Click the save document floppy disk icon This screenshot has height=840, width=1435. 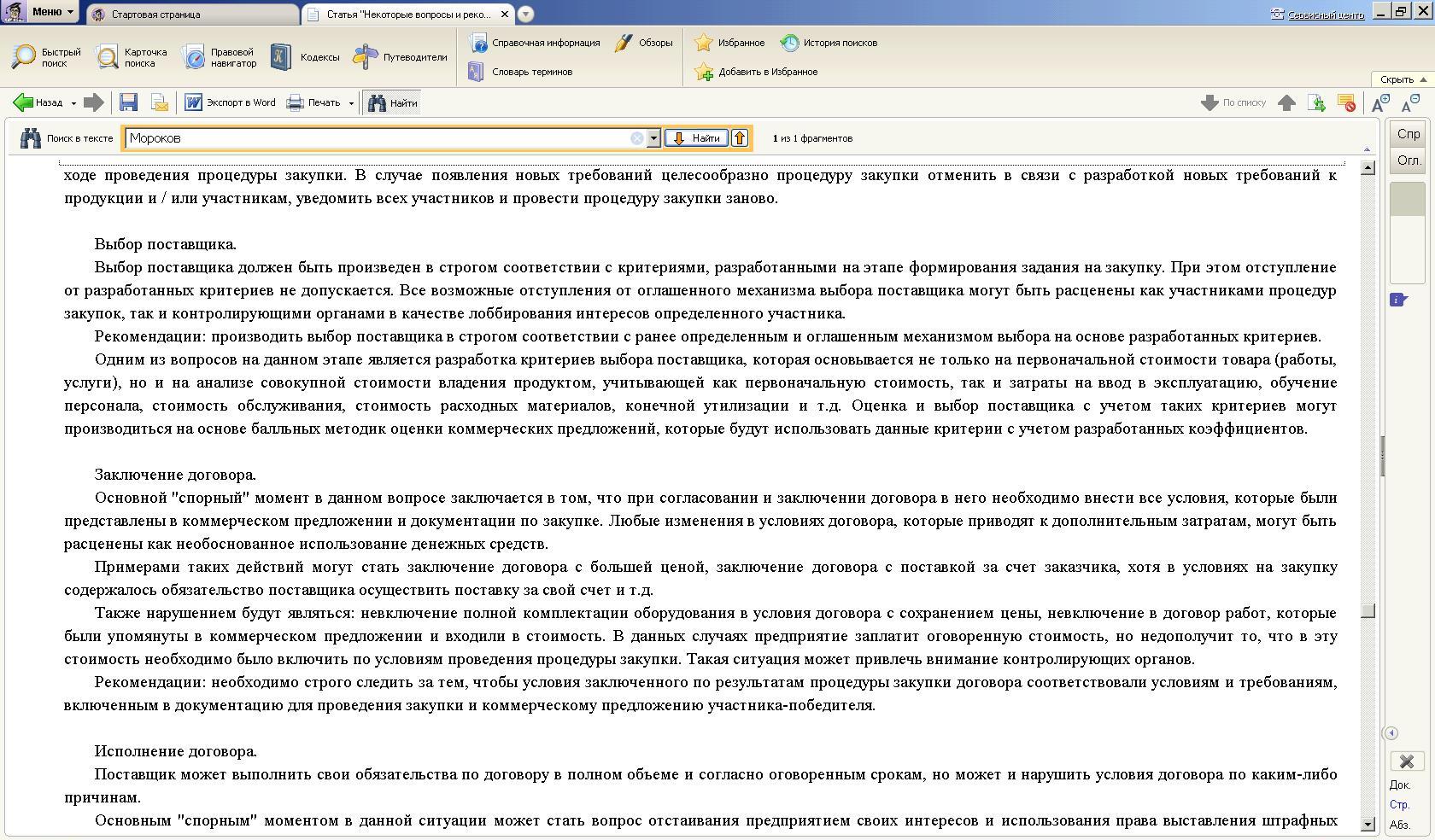tap(129, 102)
